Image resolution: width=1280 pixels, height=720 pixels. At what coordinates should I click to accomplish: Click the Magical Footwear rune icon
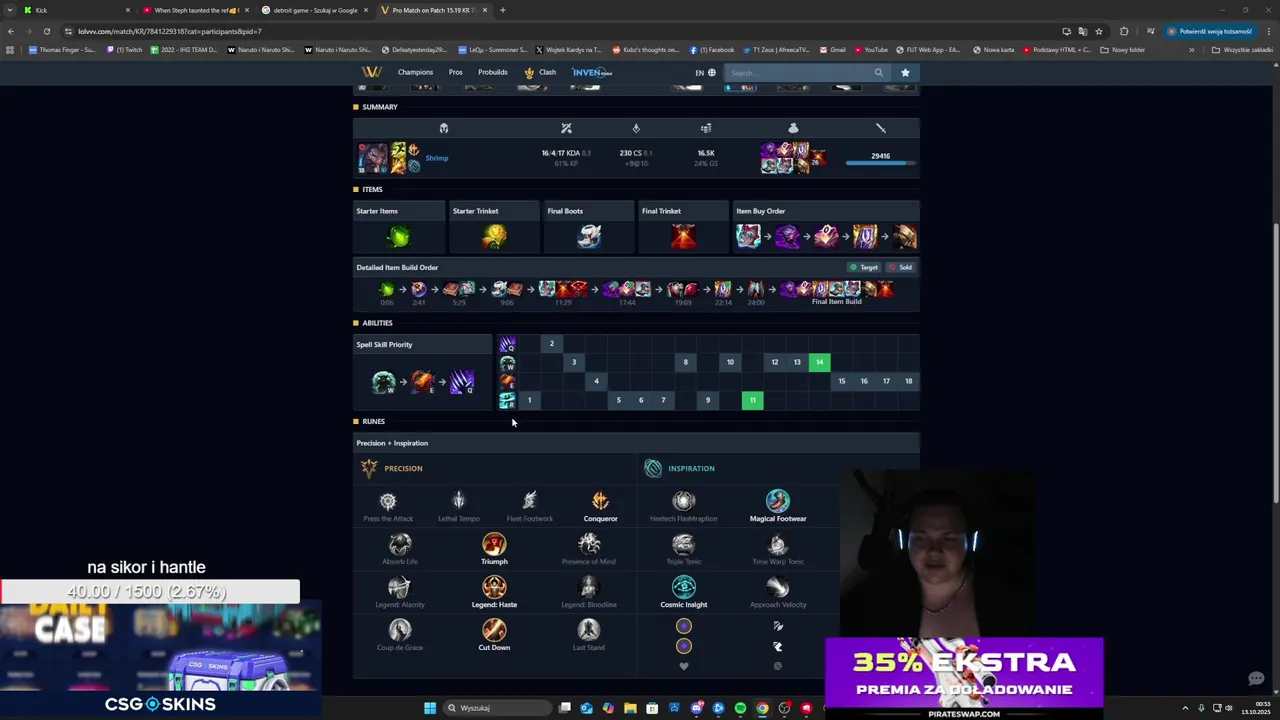pos(778,501)
